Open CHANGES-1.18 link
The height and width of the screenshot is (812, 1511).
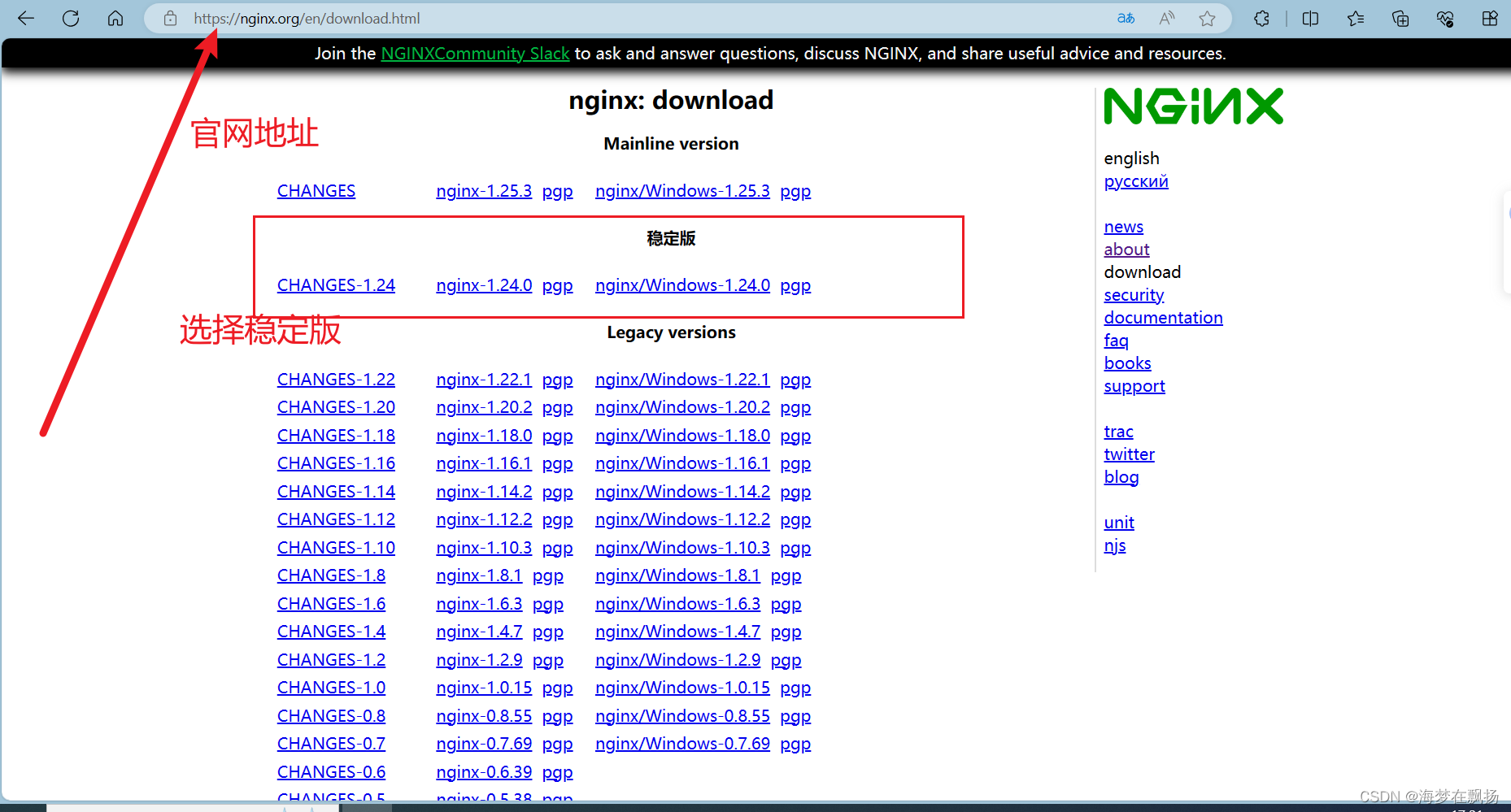336,436
